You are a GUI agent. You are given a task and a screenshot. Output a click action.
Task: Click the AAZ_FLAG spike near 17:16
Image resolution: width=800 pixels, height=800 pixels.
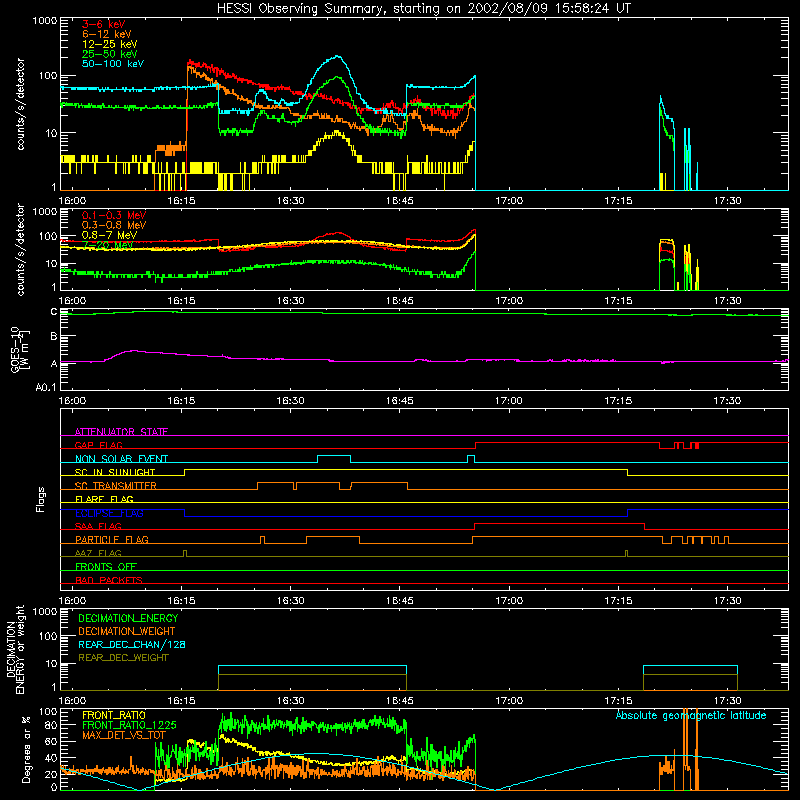click(627, 553)
